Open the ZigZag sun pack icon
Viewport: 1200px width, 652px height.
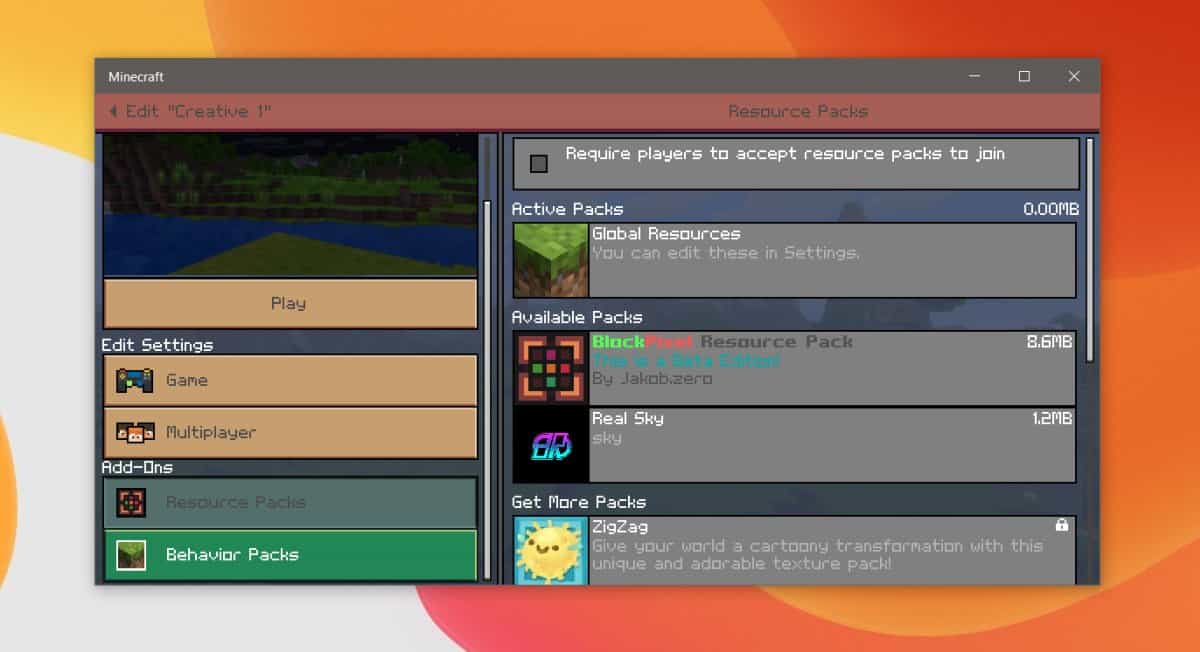[550, 550]
